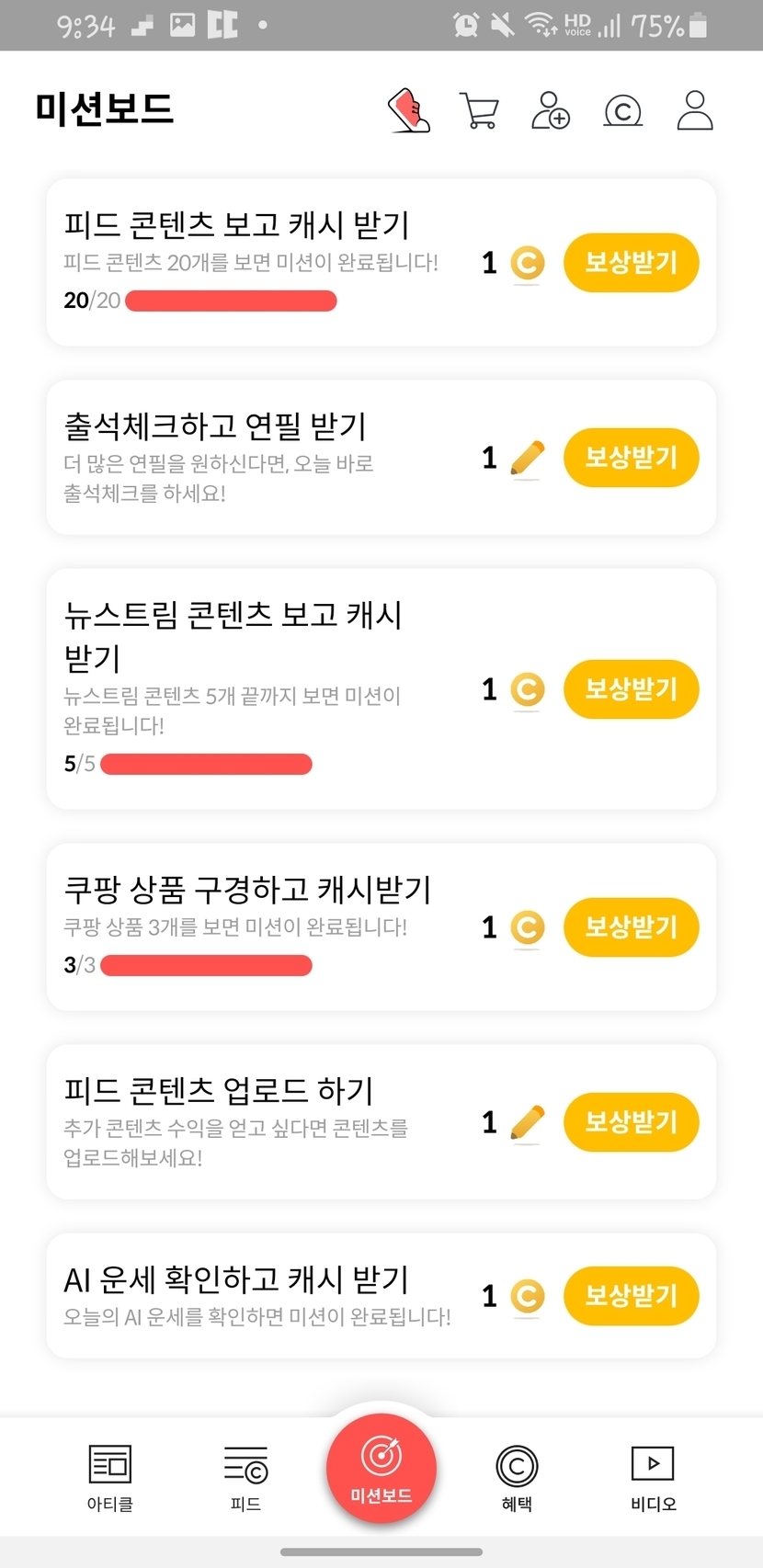Tap the pencil icon in 업로드 하기 mission

[x=527, y=1122]
